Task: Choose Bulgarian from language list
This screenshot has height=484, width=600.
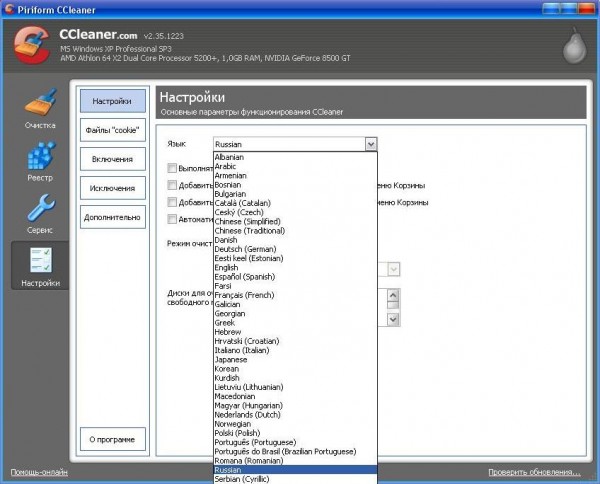Action: [x=295, y=194]
